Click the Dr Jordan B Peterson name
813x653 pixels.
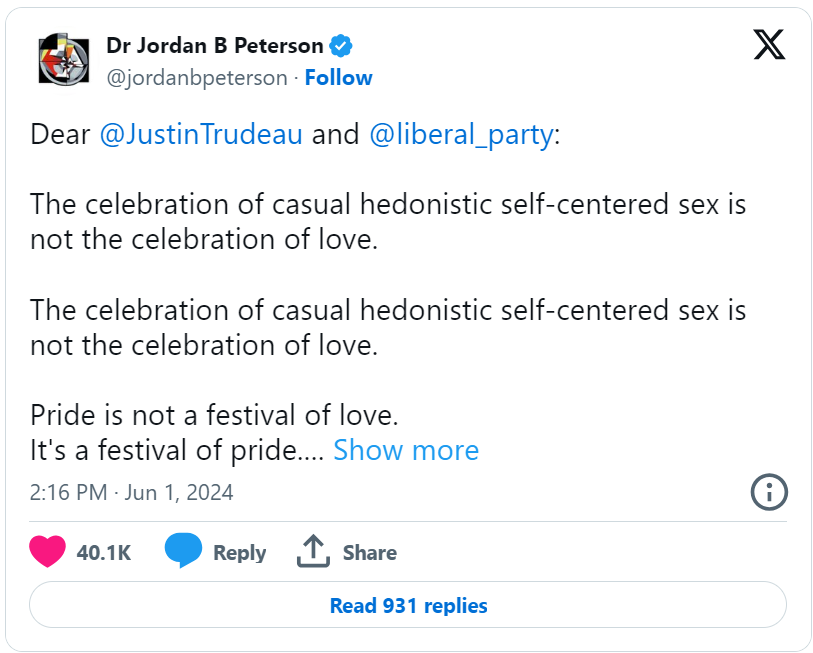(x=215, y=46)
